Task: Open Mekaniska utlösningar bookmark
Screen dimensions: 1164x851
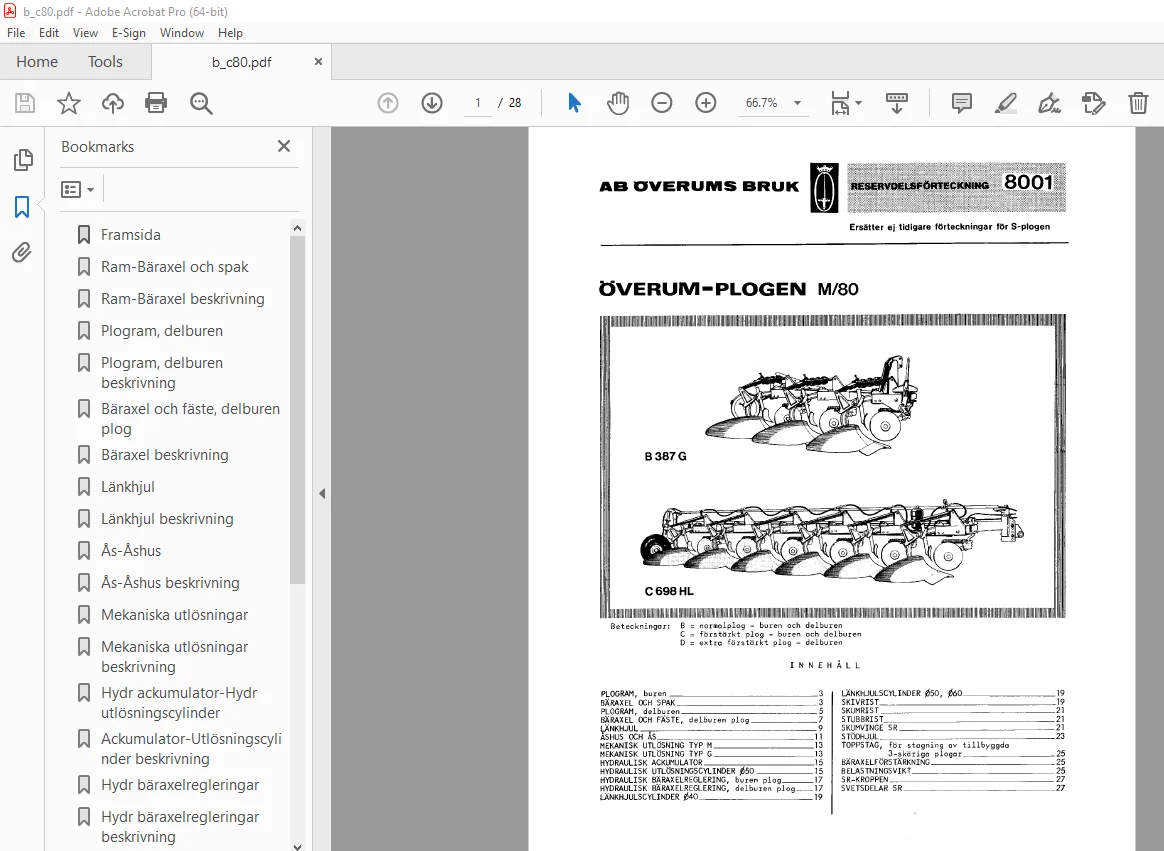Action: 174,614
